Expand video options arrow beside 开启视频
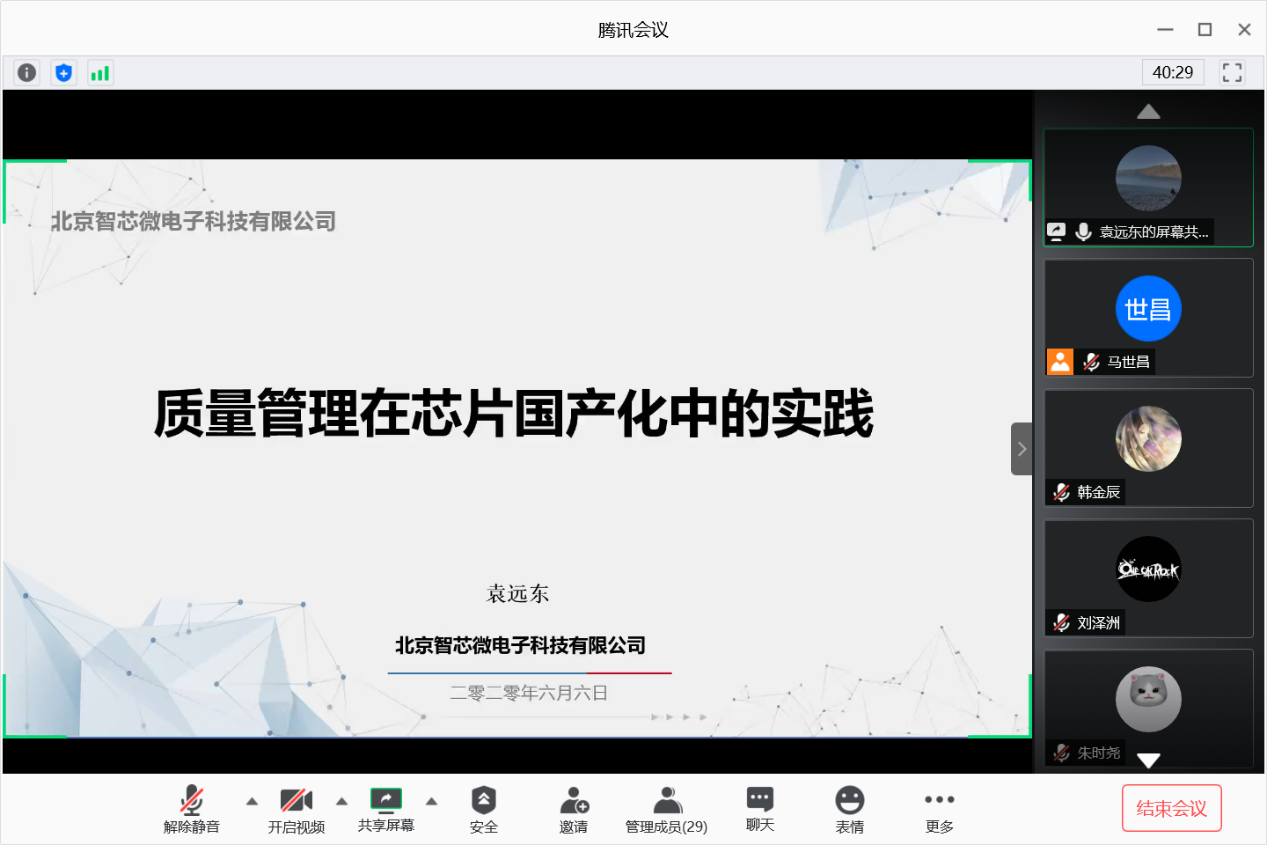 pos(342,801)
